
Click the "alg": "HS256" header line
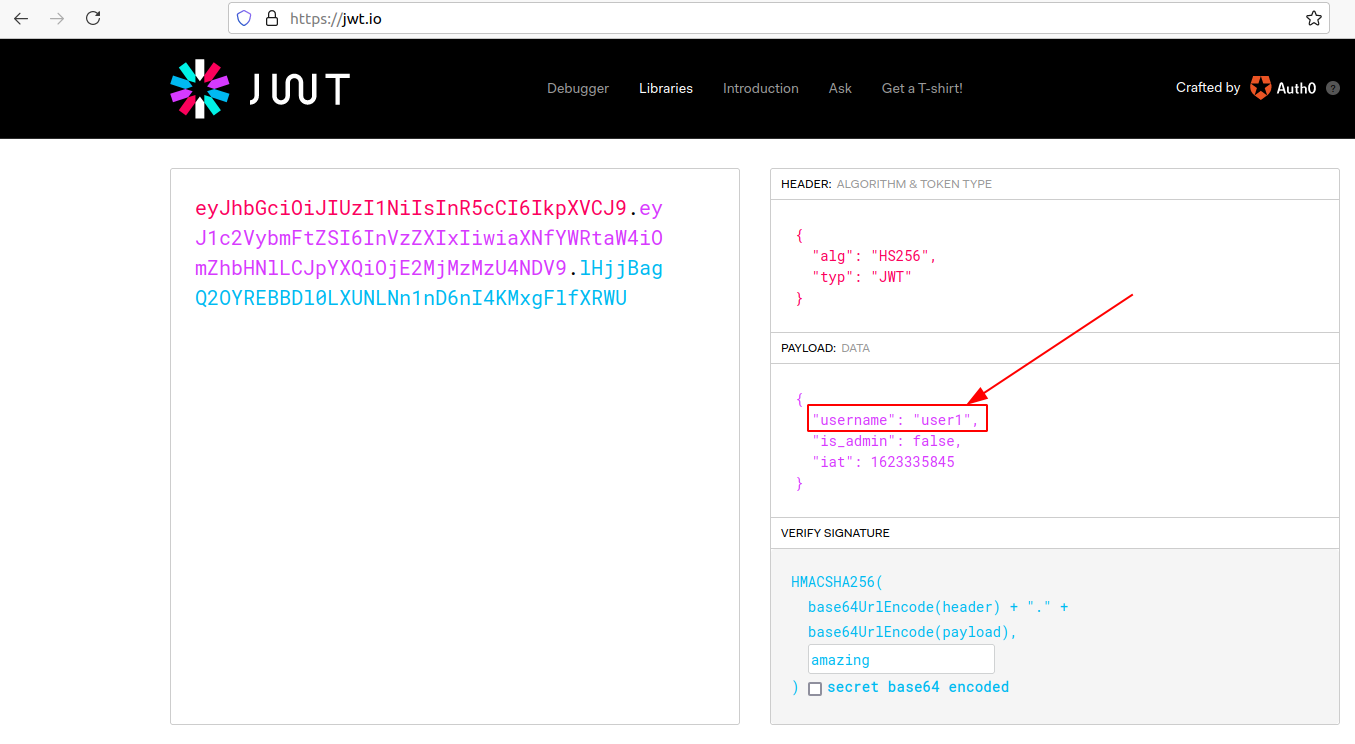click(x=875, y=256)
